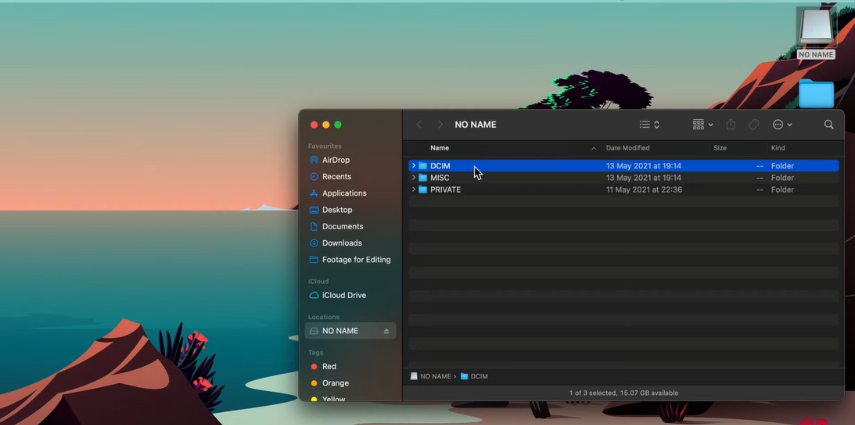Sort by the Date Modified column

tap(627, 148)
